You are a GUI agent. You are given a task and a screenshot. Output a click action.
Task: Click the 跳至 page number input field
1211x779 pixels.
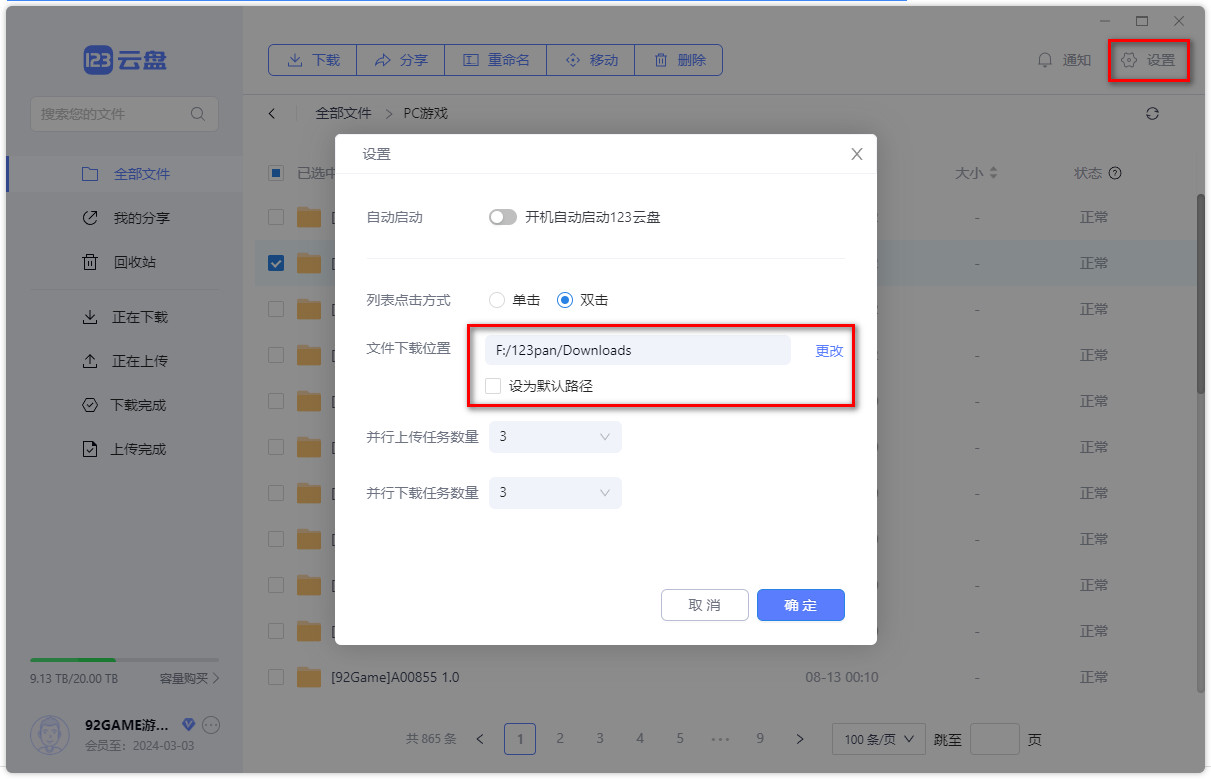(994, 738)
